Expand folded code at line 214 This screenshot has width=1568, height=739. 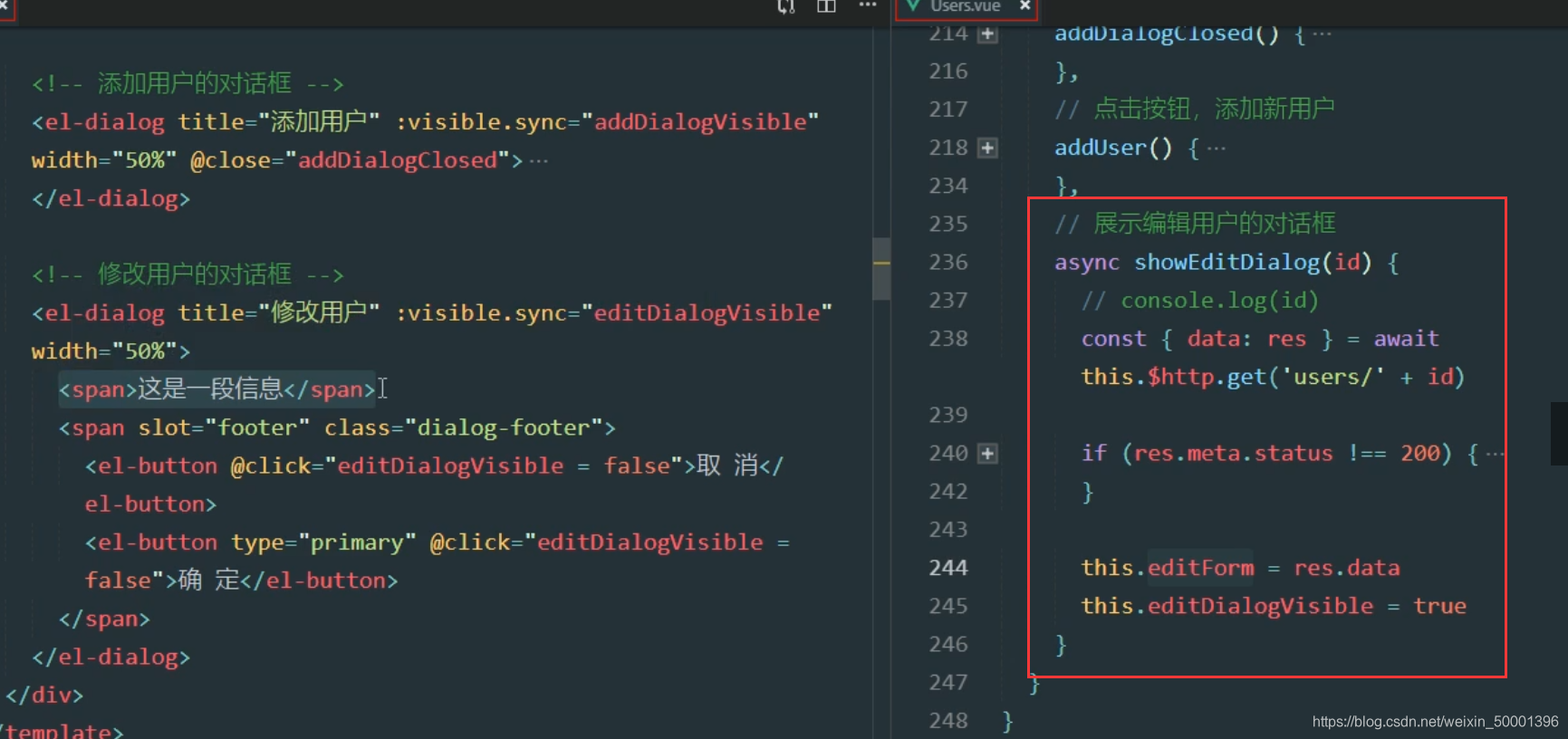click(988, 34)
